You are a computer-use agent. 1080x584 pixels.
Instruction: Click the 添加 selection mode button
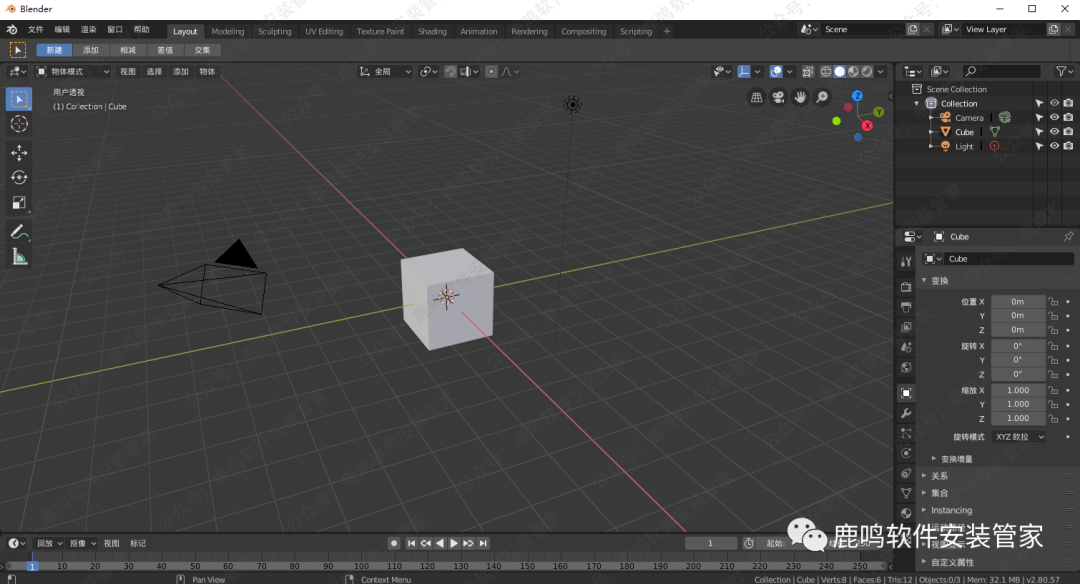91,50
